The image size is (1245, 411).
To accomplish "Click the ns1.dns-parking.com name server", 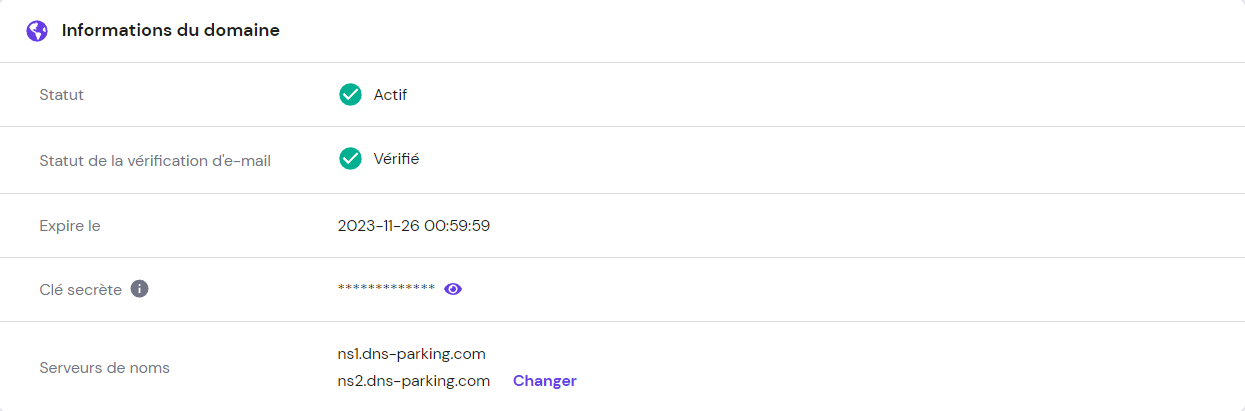I will 412,354.
